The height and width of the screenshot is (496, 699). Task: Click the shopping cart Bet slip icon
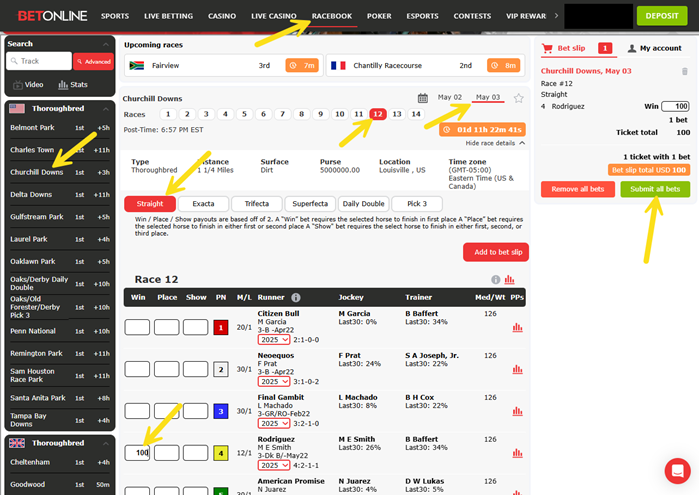click(547, 48)
